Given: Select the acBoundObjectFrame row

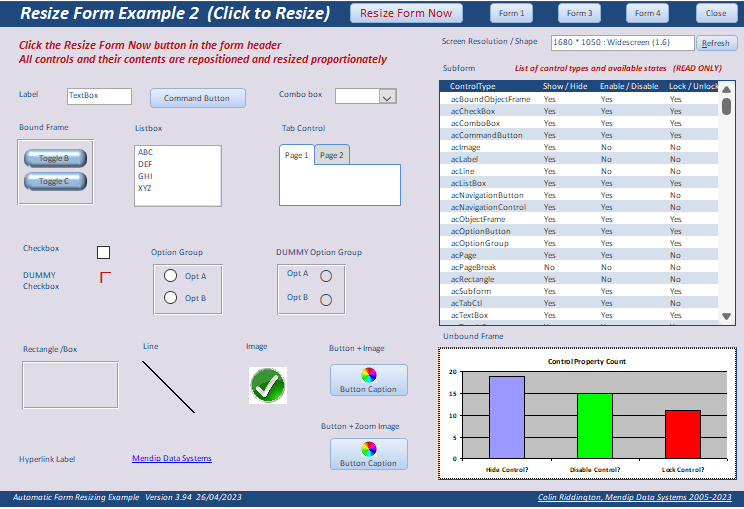Looking at the screenshot, I should 579,99.
